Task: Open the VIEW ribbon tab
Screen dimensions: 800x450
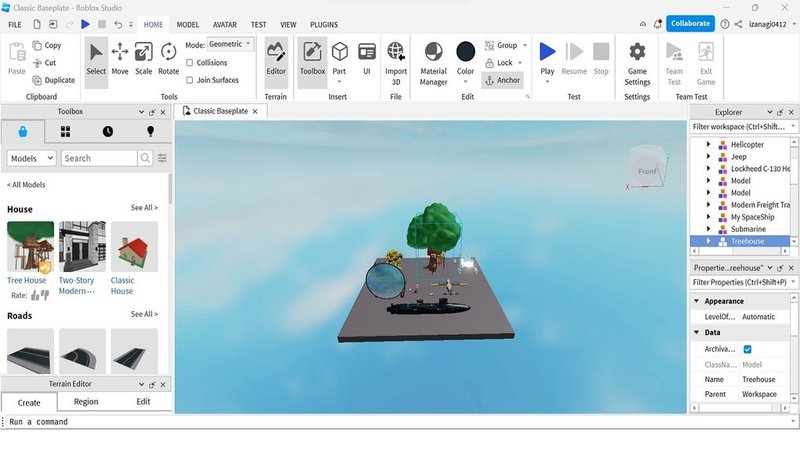Action: 288,24
